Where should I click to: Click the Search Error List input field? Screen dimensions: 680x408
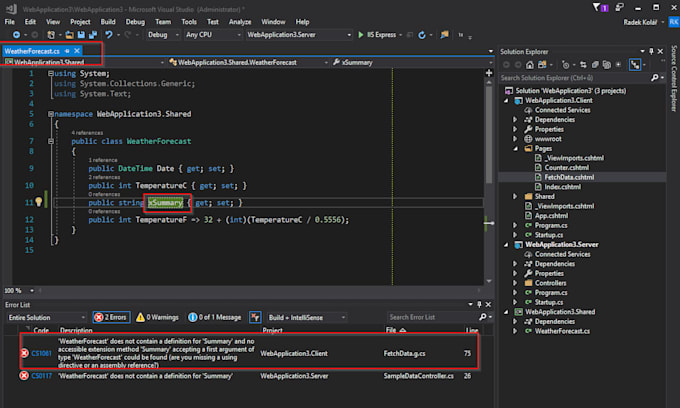[432, 317]
